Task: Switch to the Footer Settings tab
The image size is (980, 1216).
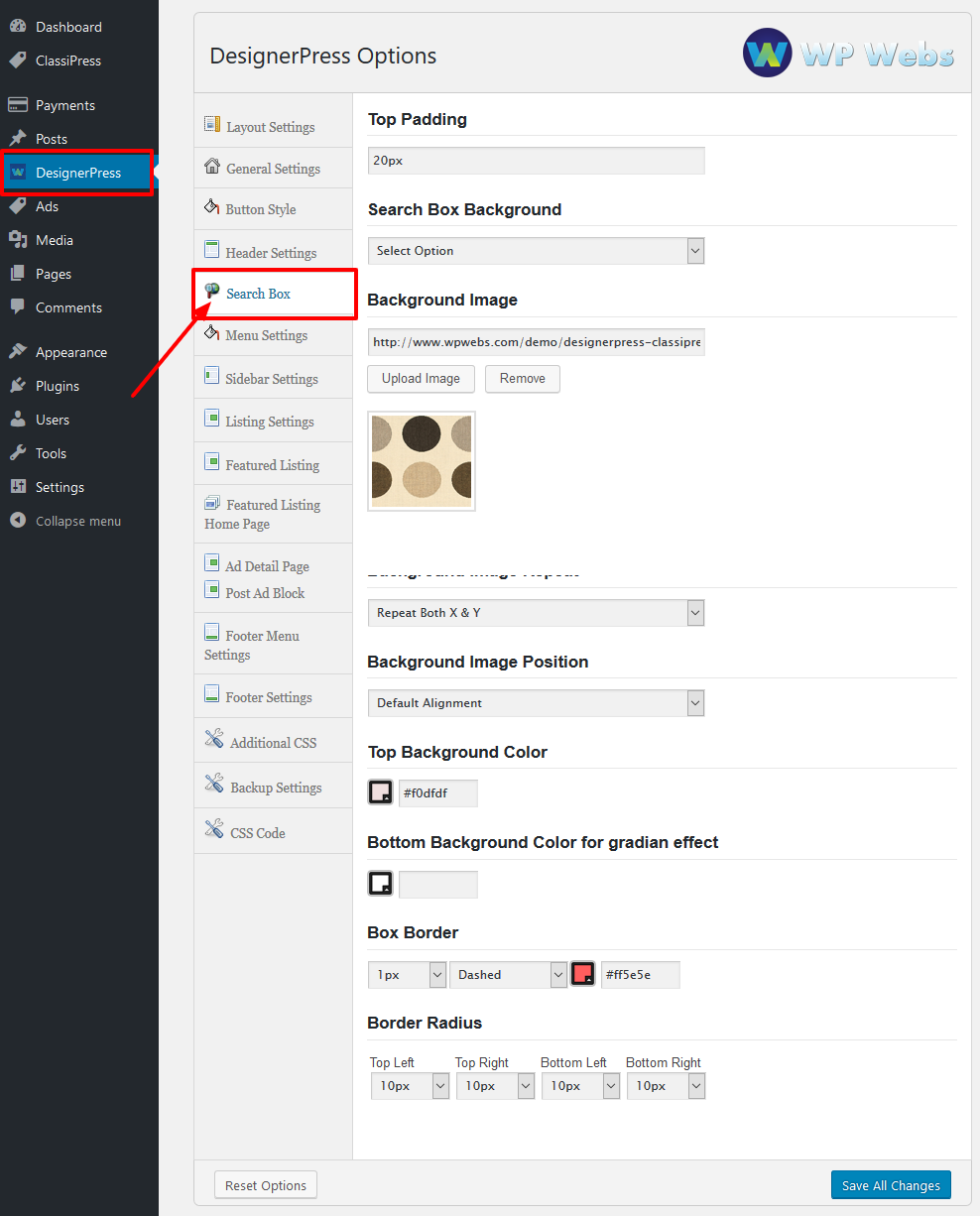Action: point(274,696)
